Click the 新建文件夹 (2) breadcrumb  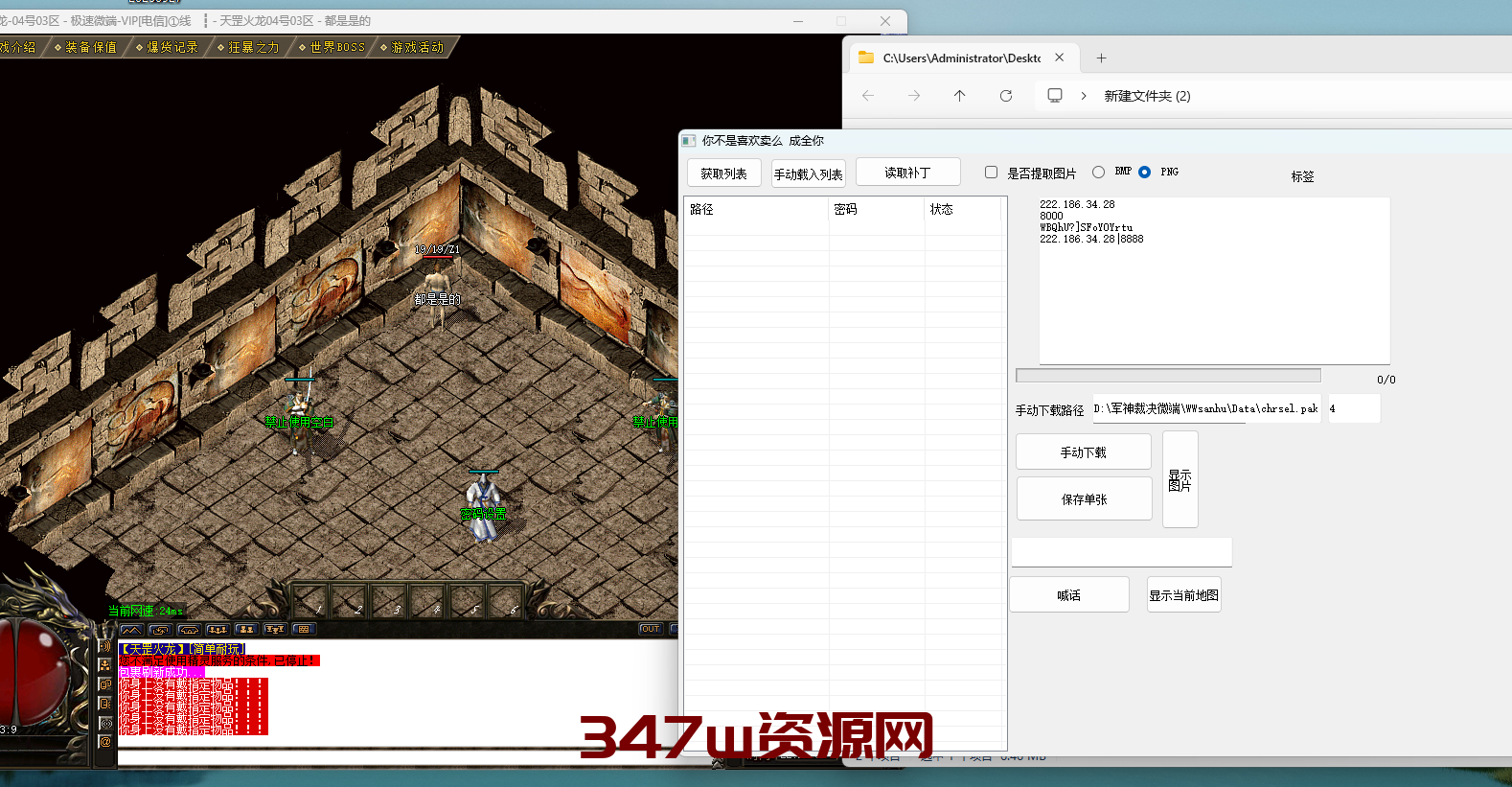[1147, 96]
